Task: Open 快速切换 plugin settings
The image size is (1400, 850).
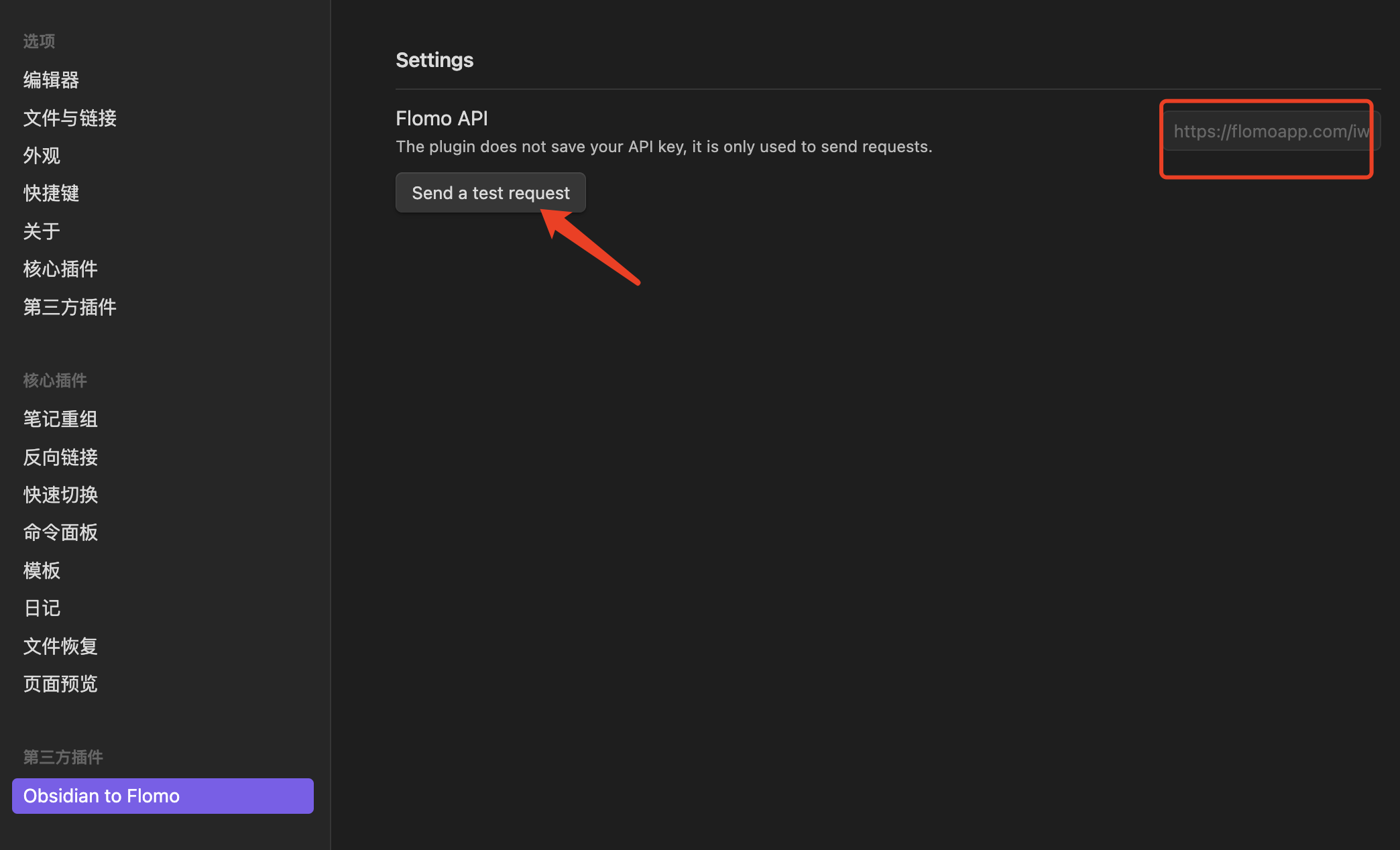Action: click(x=60, y=495)
